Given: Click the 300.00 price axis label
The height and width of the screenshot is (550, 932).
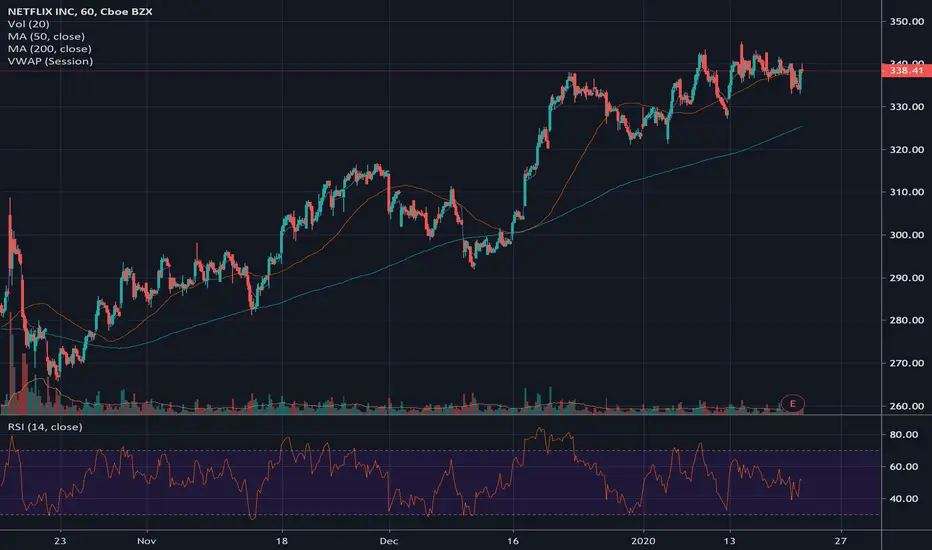Looking at the screenshot, I should pyautogui.click(x=906, y=235).
